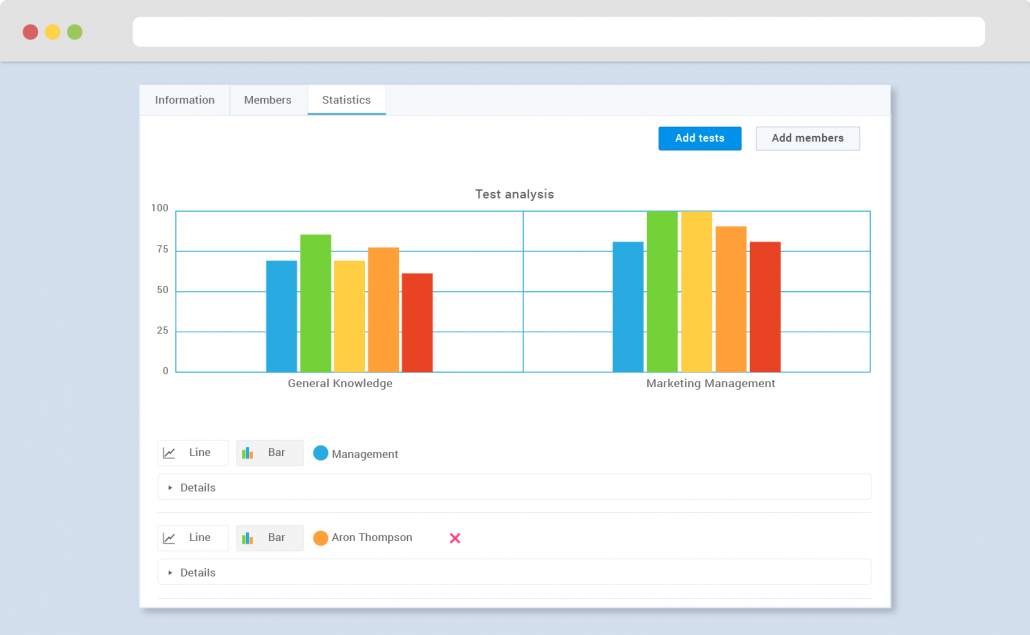
Task: Click the yellow window minimize dot
Action: coord(53,32)
